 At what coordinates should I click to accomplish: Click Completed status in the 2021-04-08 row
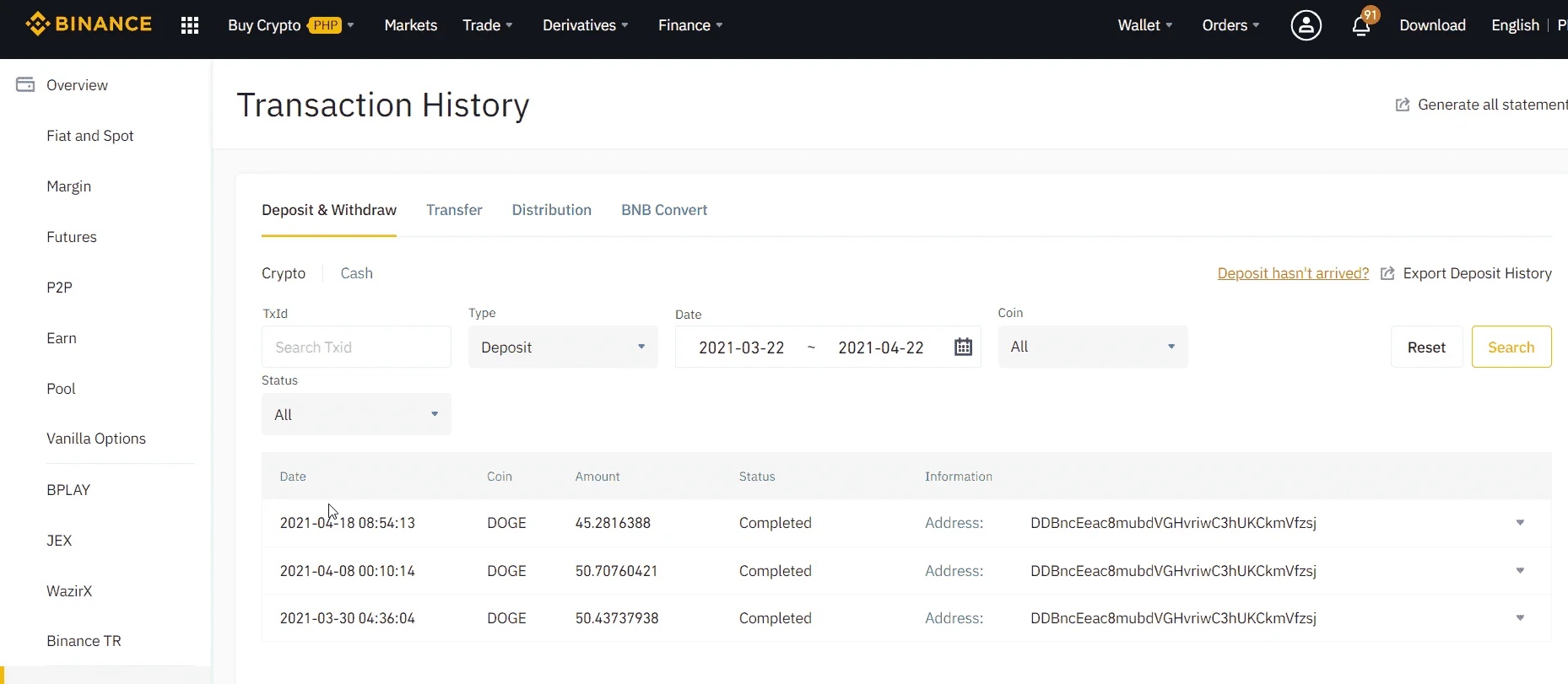coord(776,571)
